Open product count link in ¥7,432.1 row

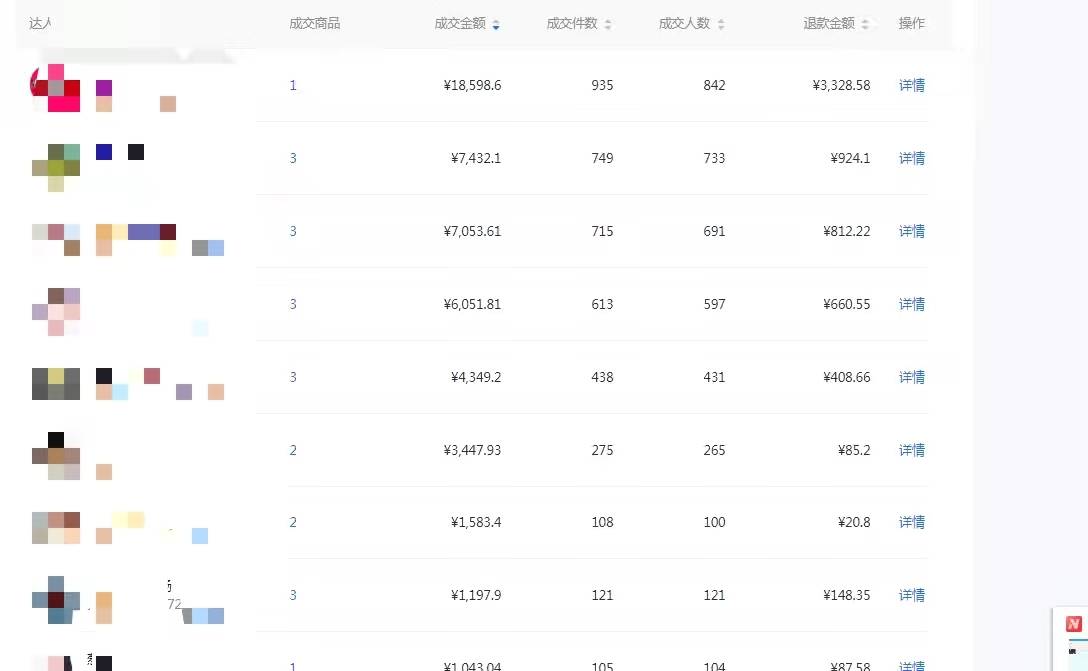point(293,158)
